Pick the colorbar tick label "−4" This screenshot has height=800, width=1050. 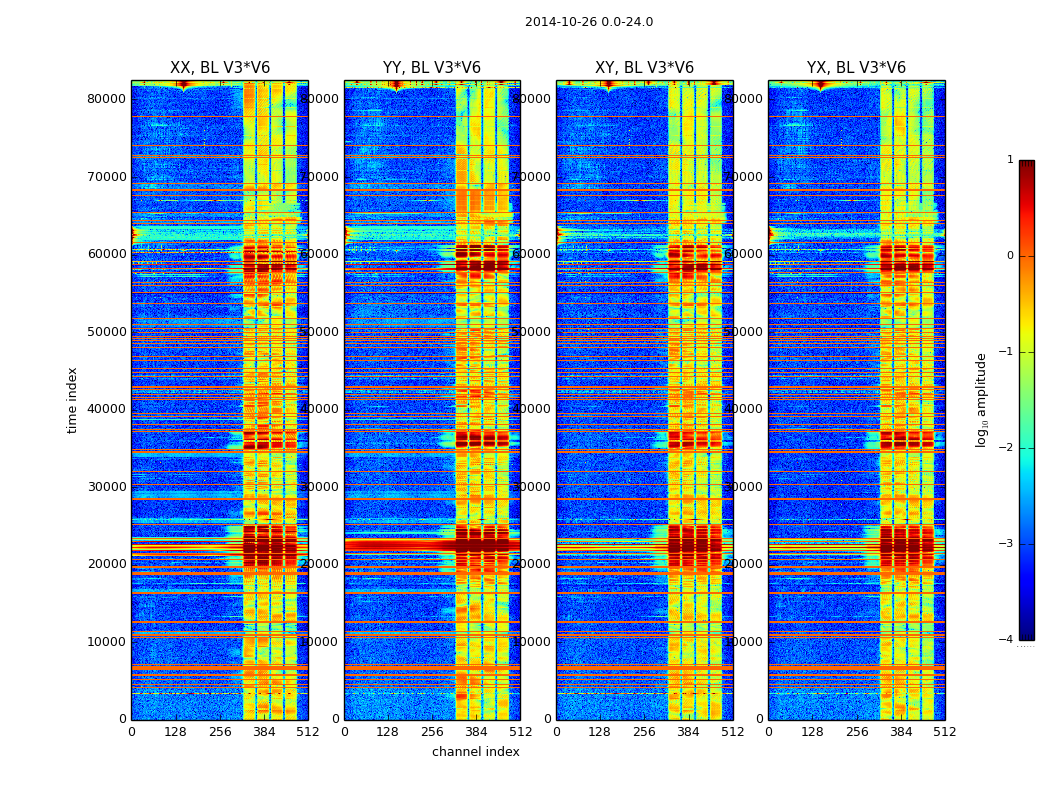tap(1007, 640)
